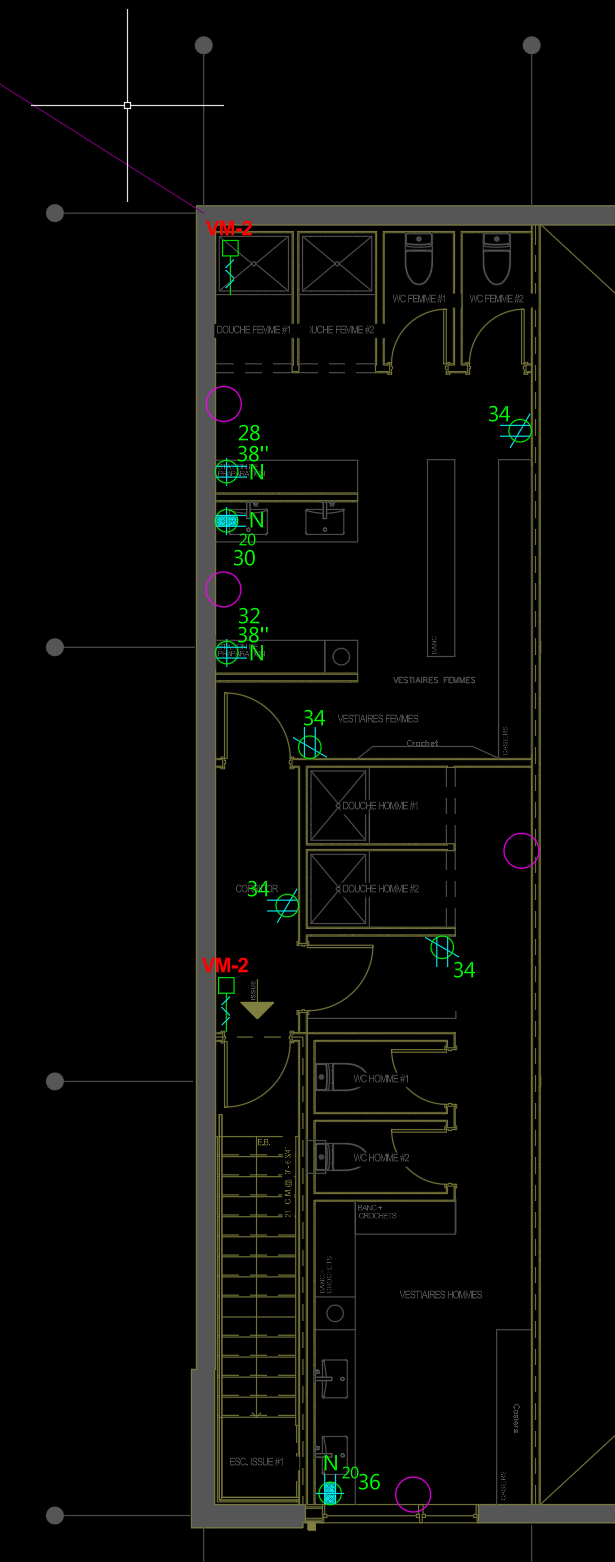Select the shower block in DOUCHE FEMME #2
The width and height of the screenshot is (615, 1562).
point(337,264)
